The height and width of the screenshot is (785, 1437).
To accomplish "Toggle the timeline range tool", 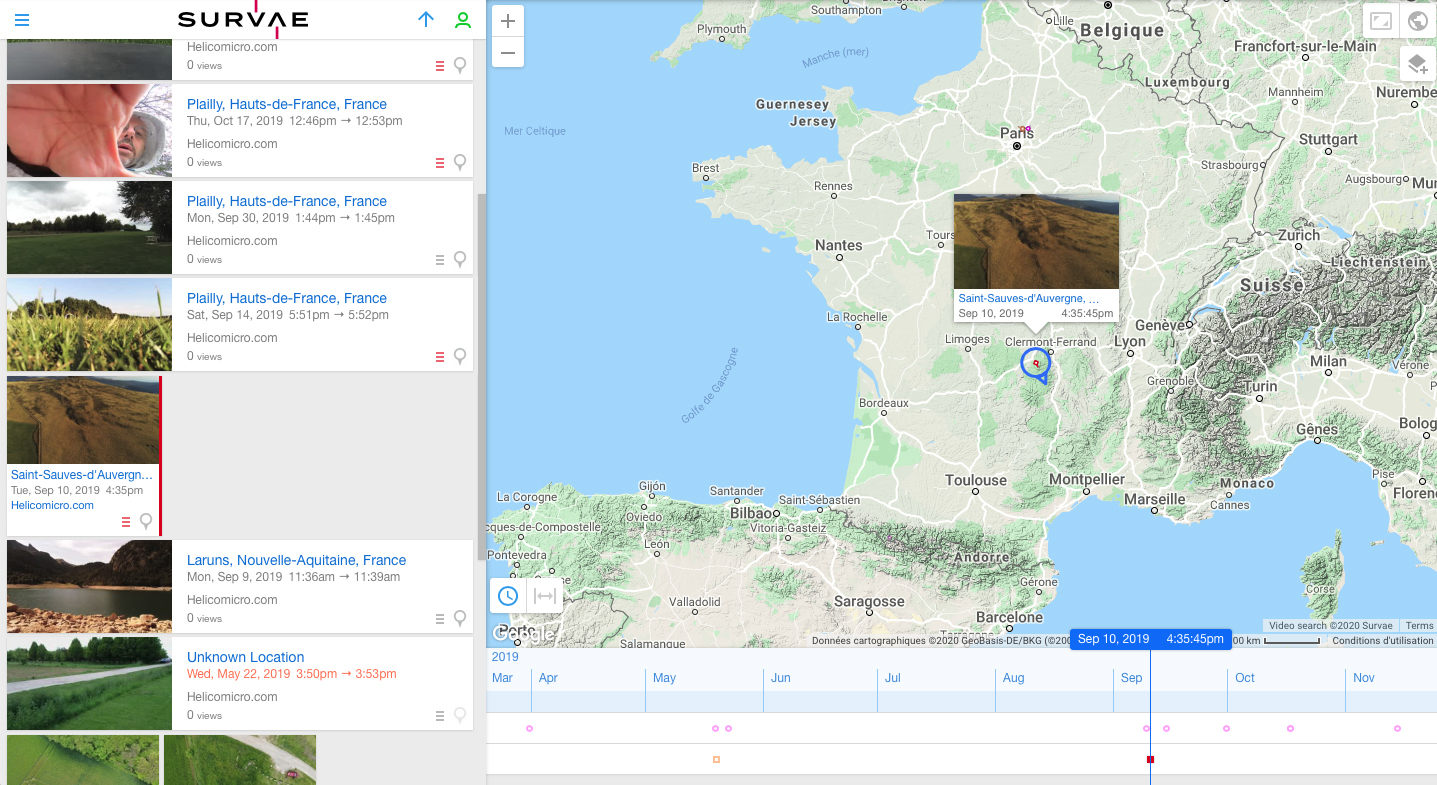I will click(x=545, y=596).
